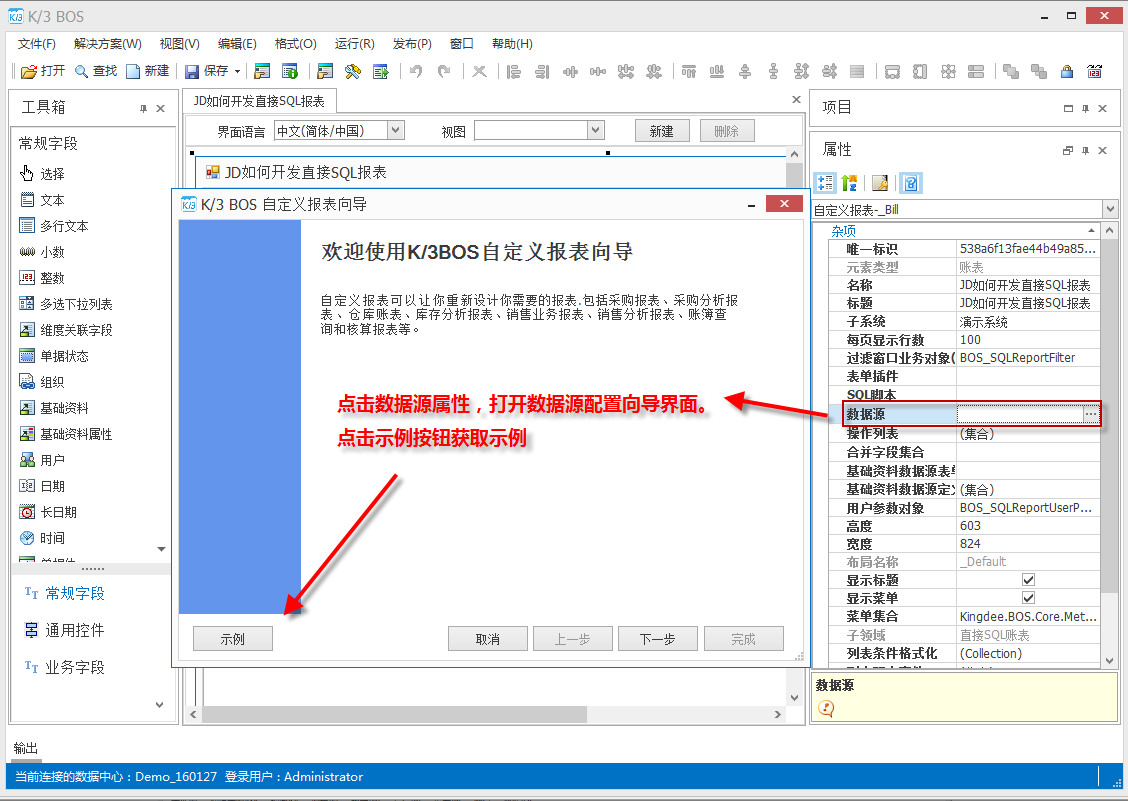Select the 用户 field tool
Screen dimensions: 1128x801
coord(42,460)
